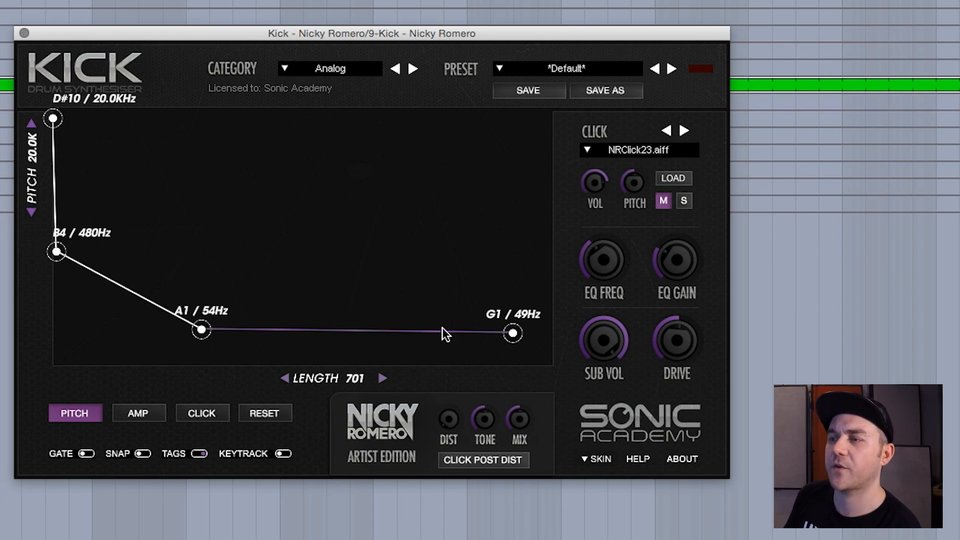Click the RESET button
960x540 pixels.
pyautogui.click(x=264, y=413)
